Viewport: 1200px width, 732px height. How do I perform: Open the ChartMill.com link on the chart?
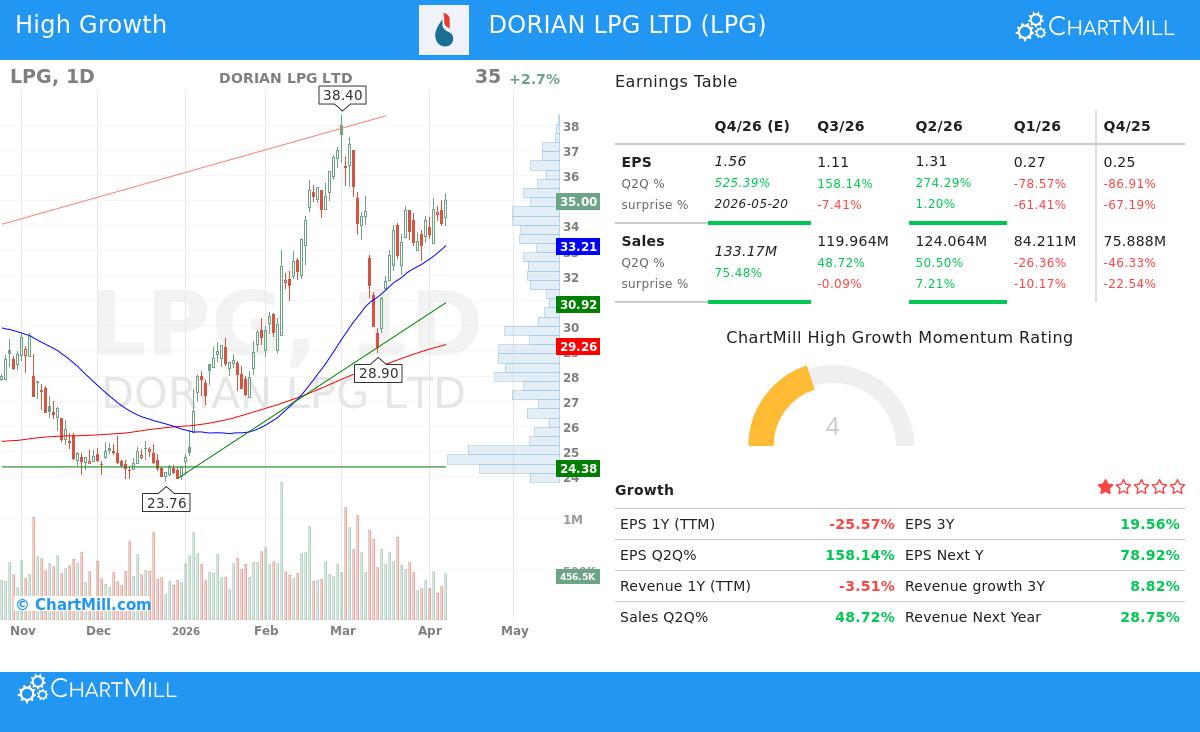pos(85,604)
